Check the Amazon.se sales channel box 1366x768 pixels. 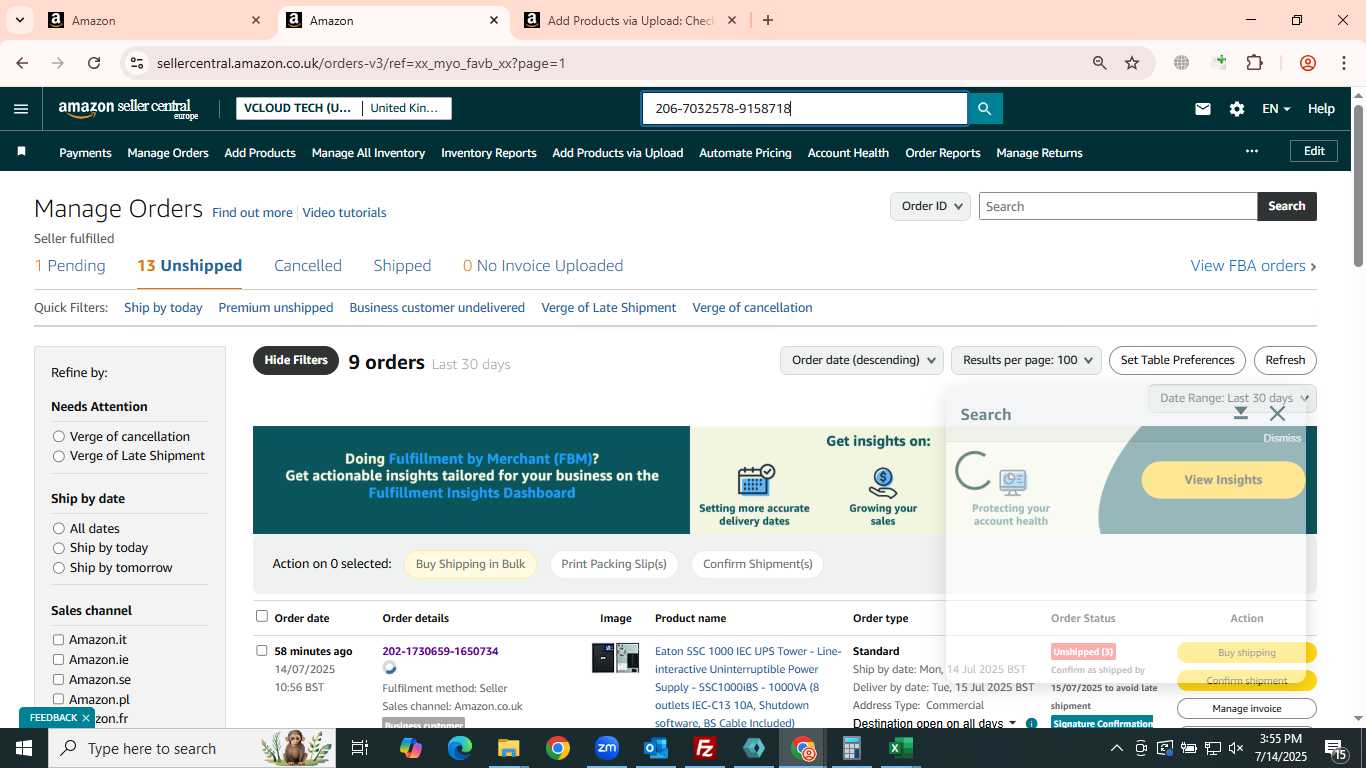pyautogui.click(x=58, y=680)
